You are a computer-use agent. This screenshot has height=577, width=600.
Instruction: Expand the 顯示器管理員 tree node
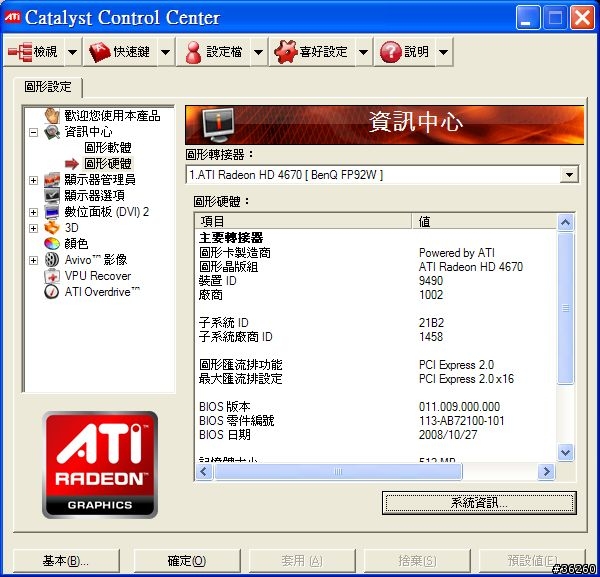point(34,180)
